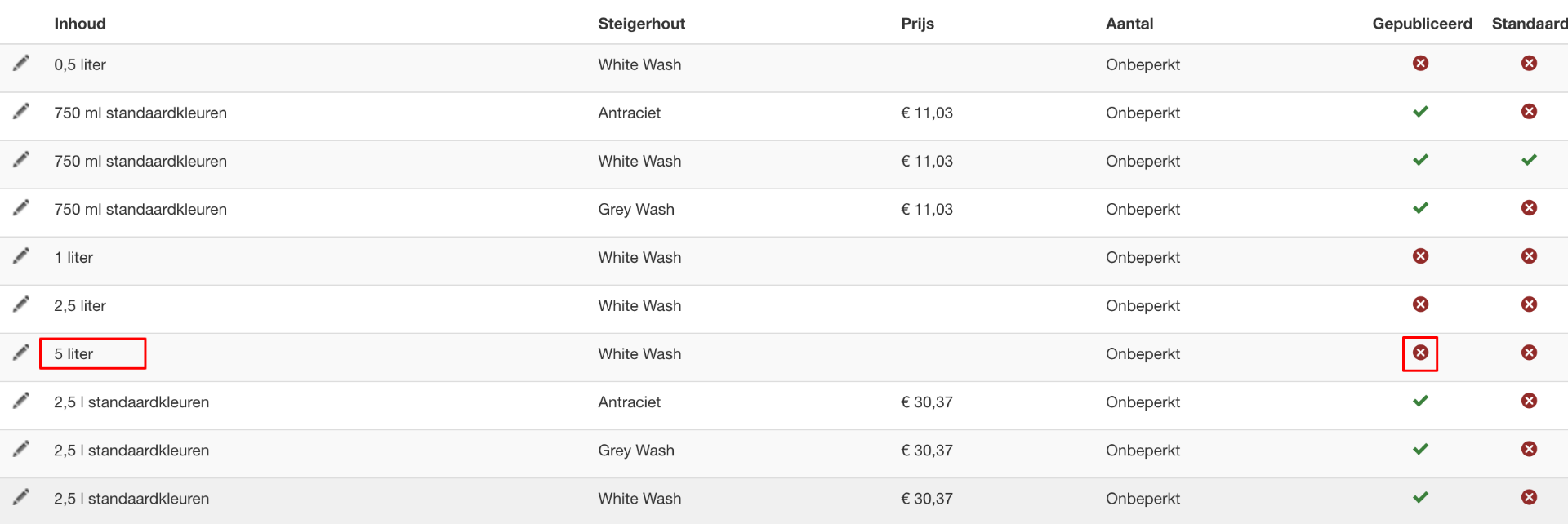
Task: Disable standard checkmark on 750 ml White Wash
Action: (x=1530, y=160)
